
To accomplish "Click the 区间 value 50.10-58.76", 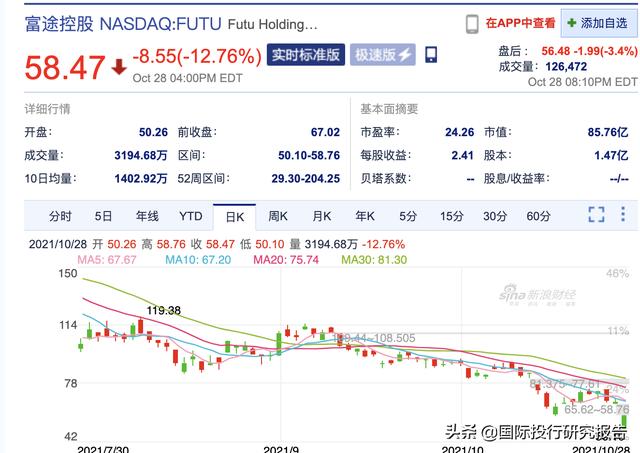I will pos(309,155).
